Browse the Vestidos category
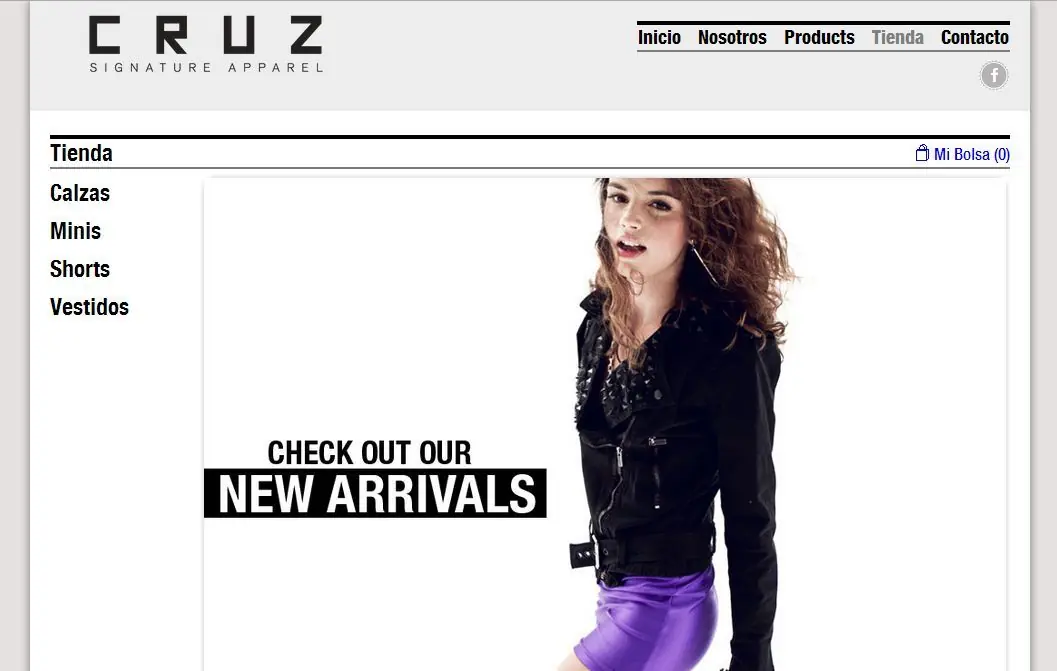The width and height of the screenshot is (1057, 671). tap(89, 307)
